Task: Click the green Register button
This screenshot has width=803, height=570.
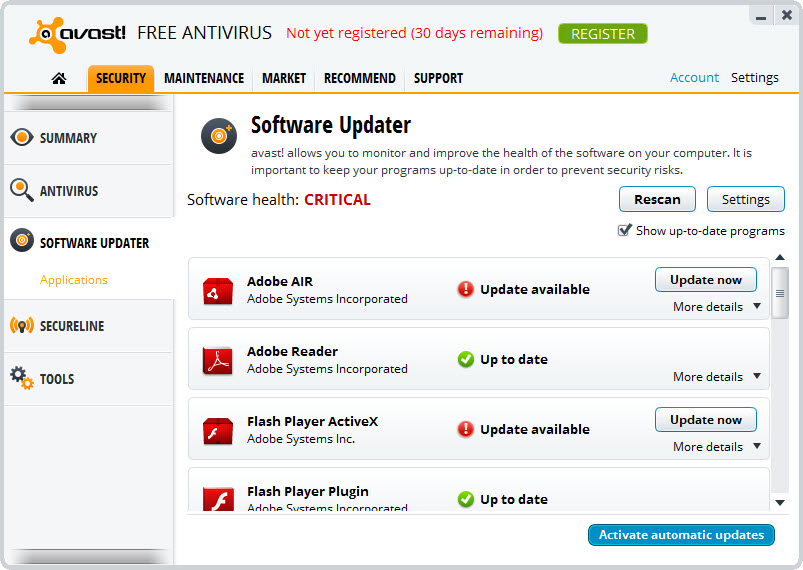Action: [603, 34]
